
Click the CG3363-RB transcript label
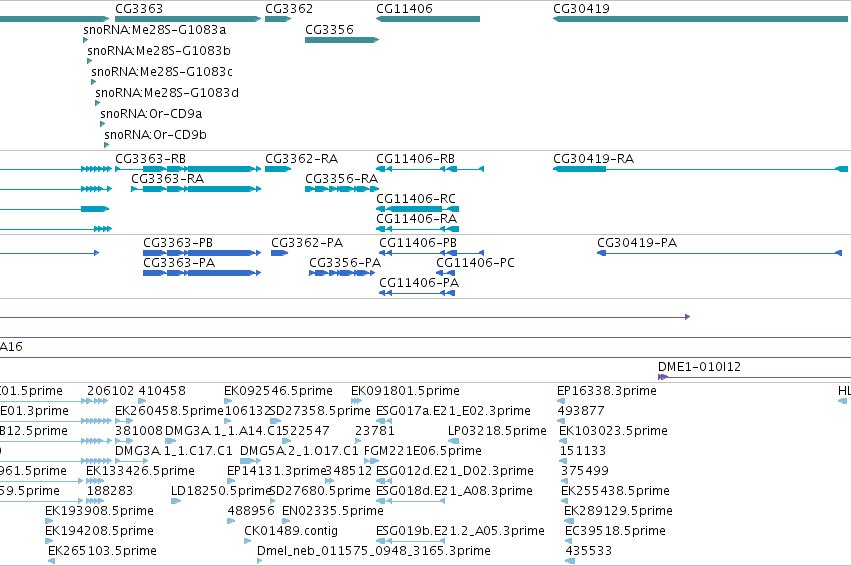[x=150, y=159]
